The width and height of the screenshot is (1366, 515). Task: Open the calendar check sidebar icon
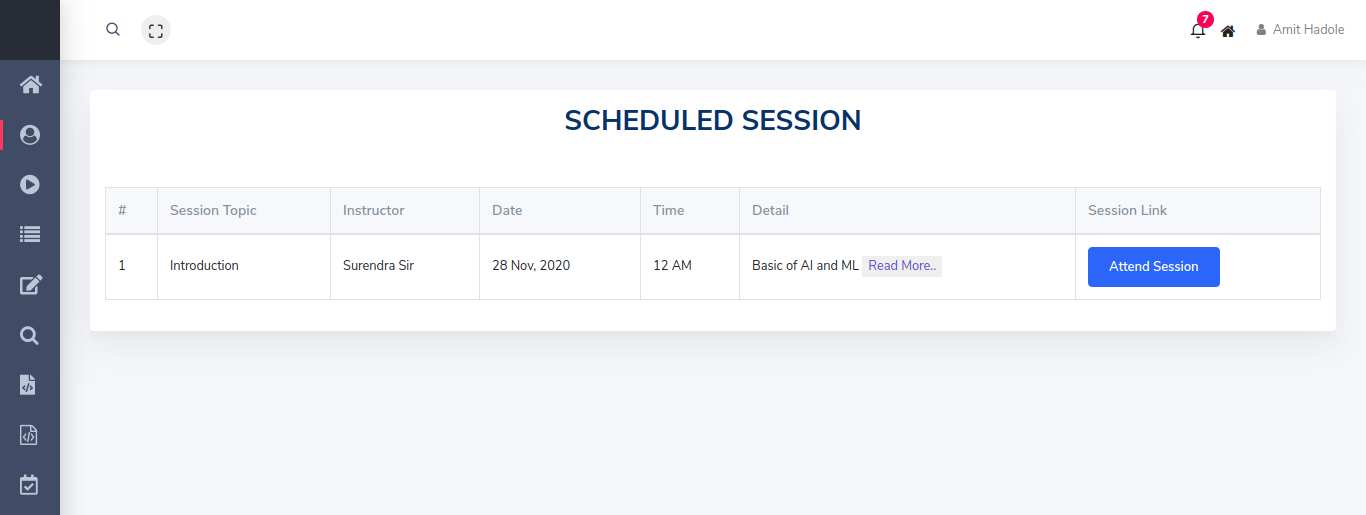[29, 485]
